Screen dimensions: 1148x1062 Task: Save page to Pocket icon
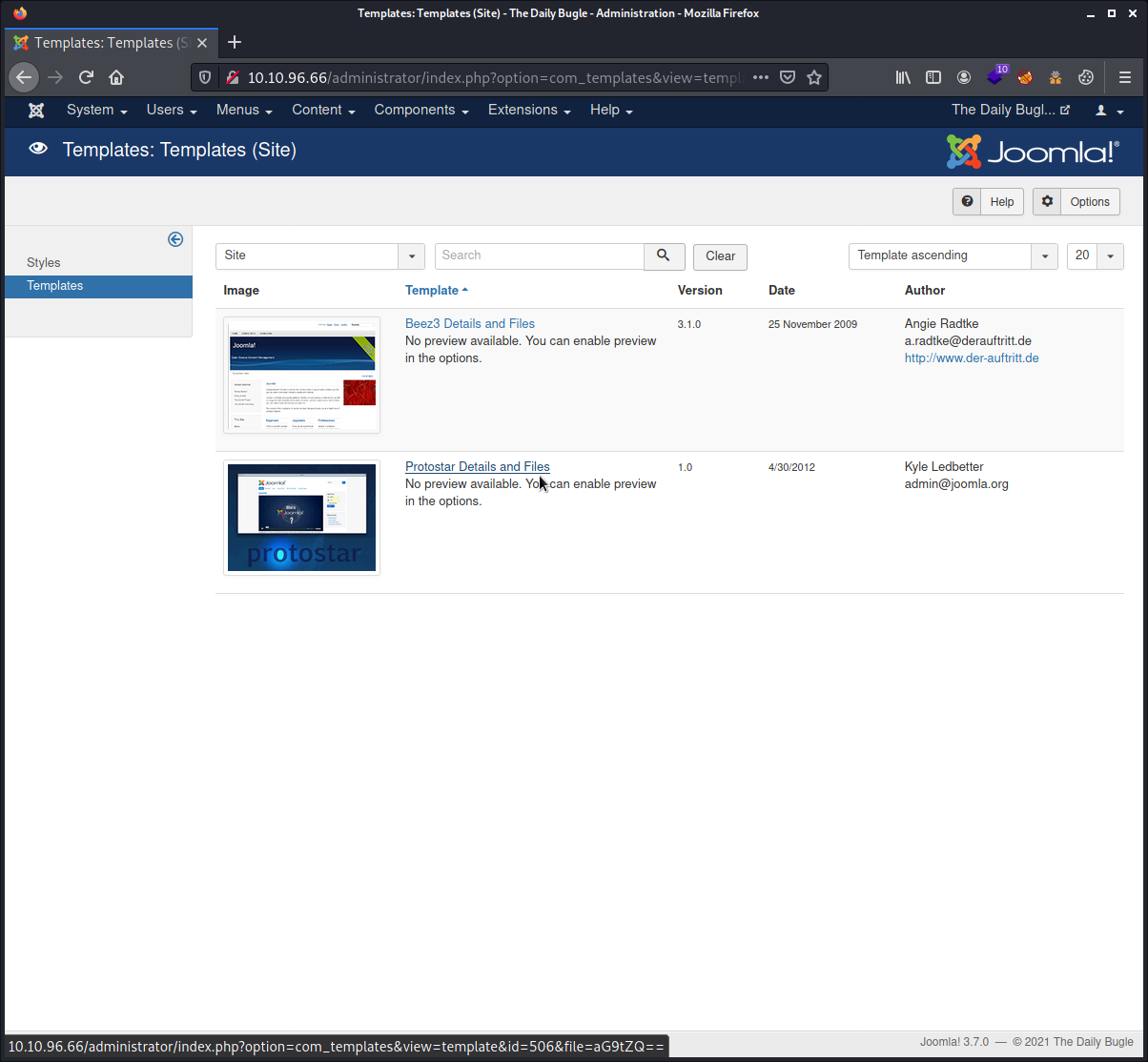pyautogui.click(x=788, y=77)
